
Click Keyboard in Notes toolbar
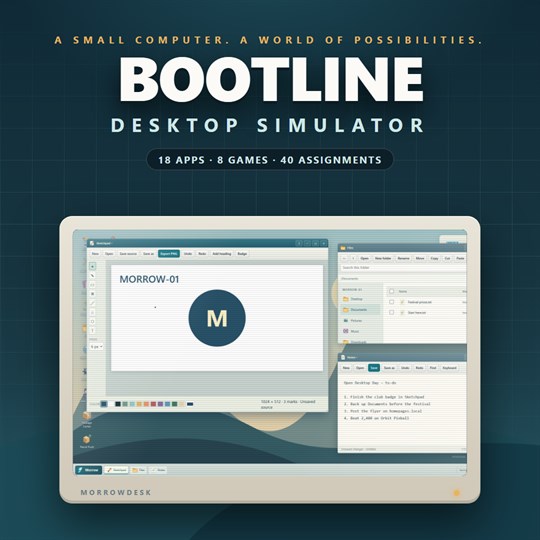click(x=449, y=368)
